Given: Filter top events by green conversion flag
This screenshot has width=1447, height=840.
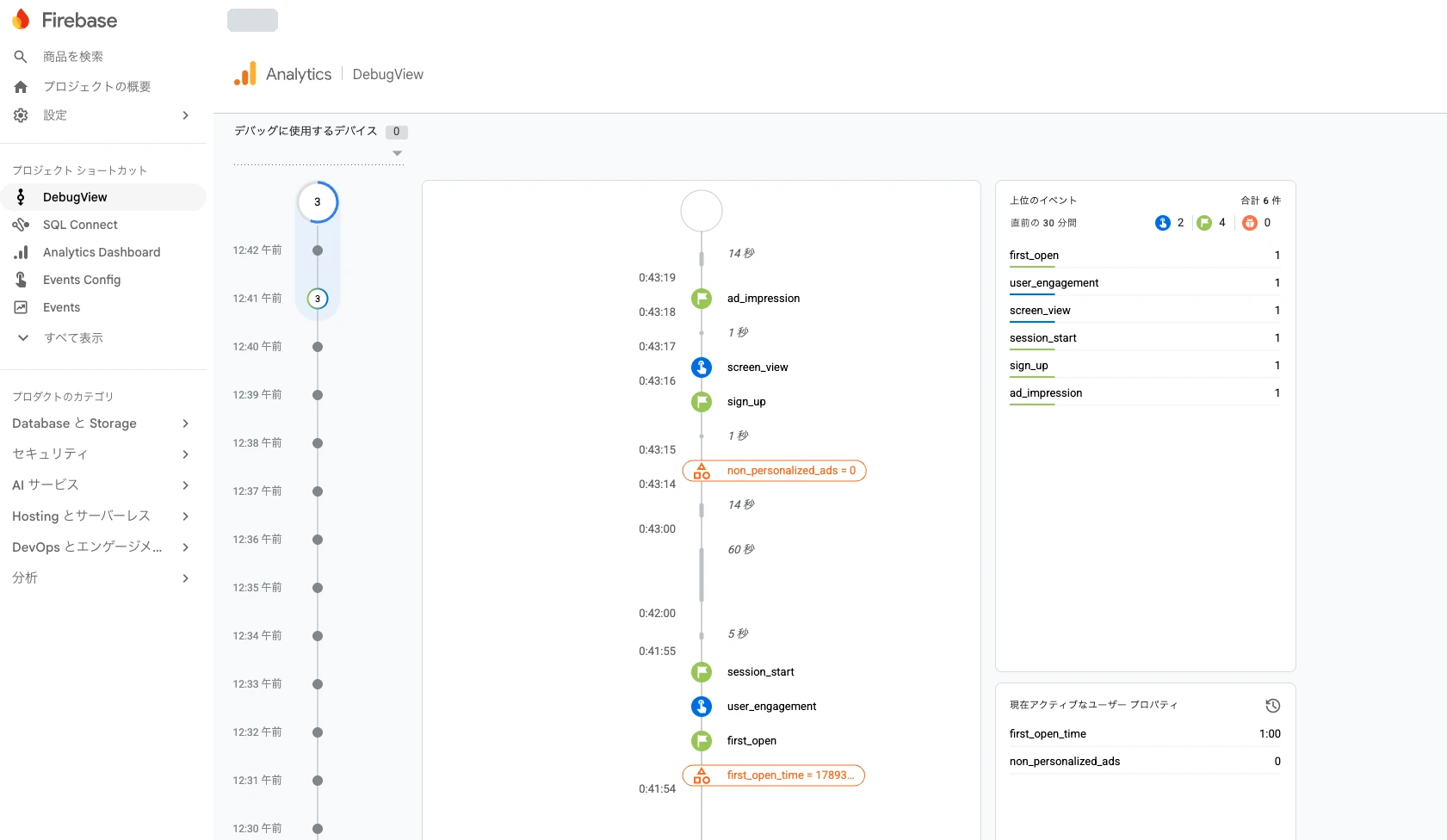Looking at the screenshot, I should (x=1204, y=223).
